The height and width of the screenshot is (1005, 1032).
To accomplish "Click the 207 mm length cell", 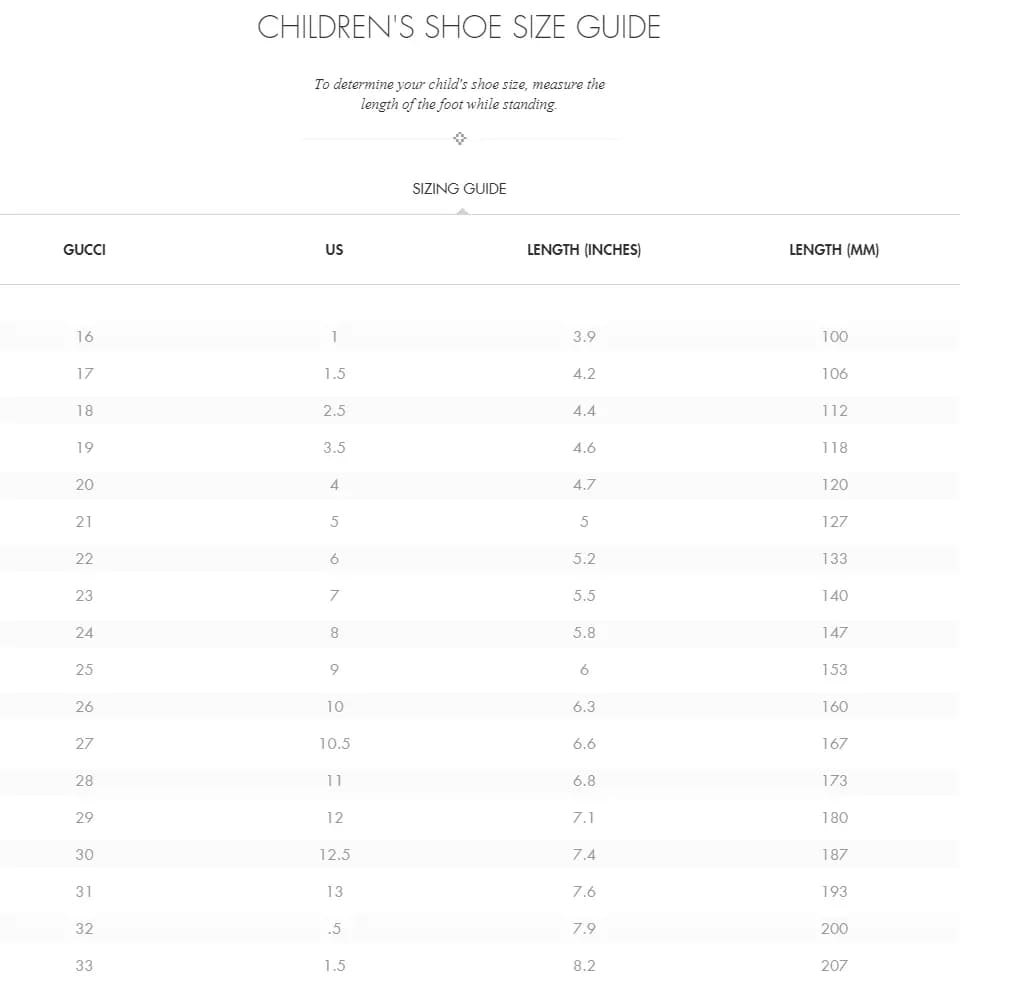I will tap(834, 965).
